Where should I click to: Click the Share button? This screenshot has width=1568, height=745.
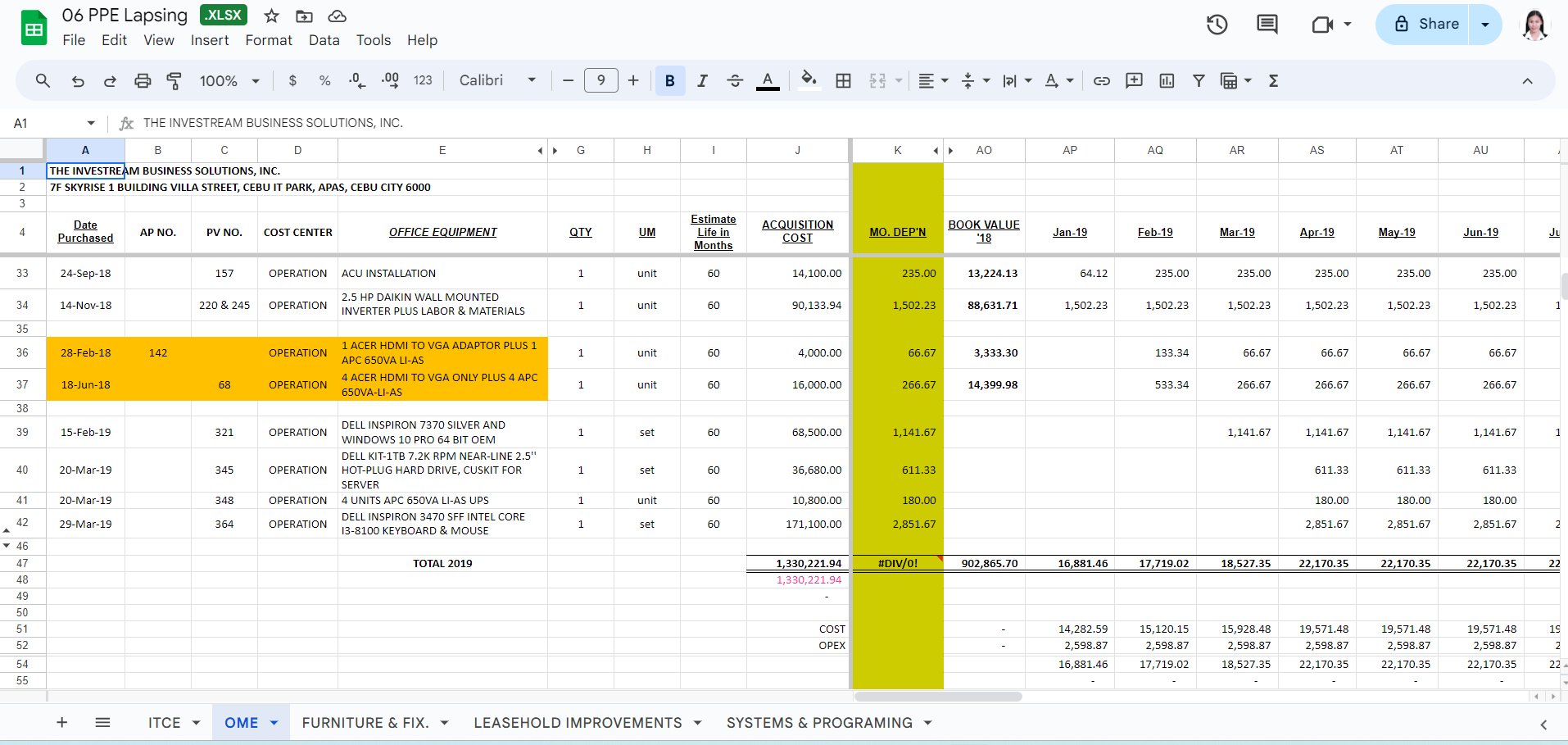click(1425, 25)
